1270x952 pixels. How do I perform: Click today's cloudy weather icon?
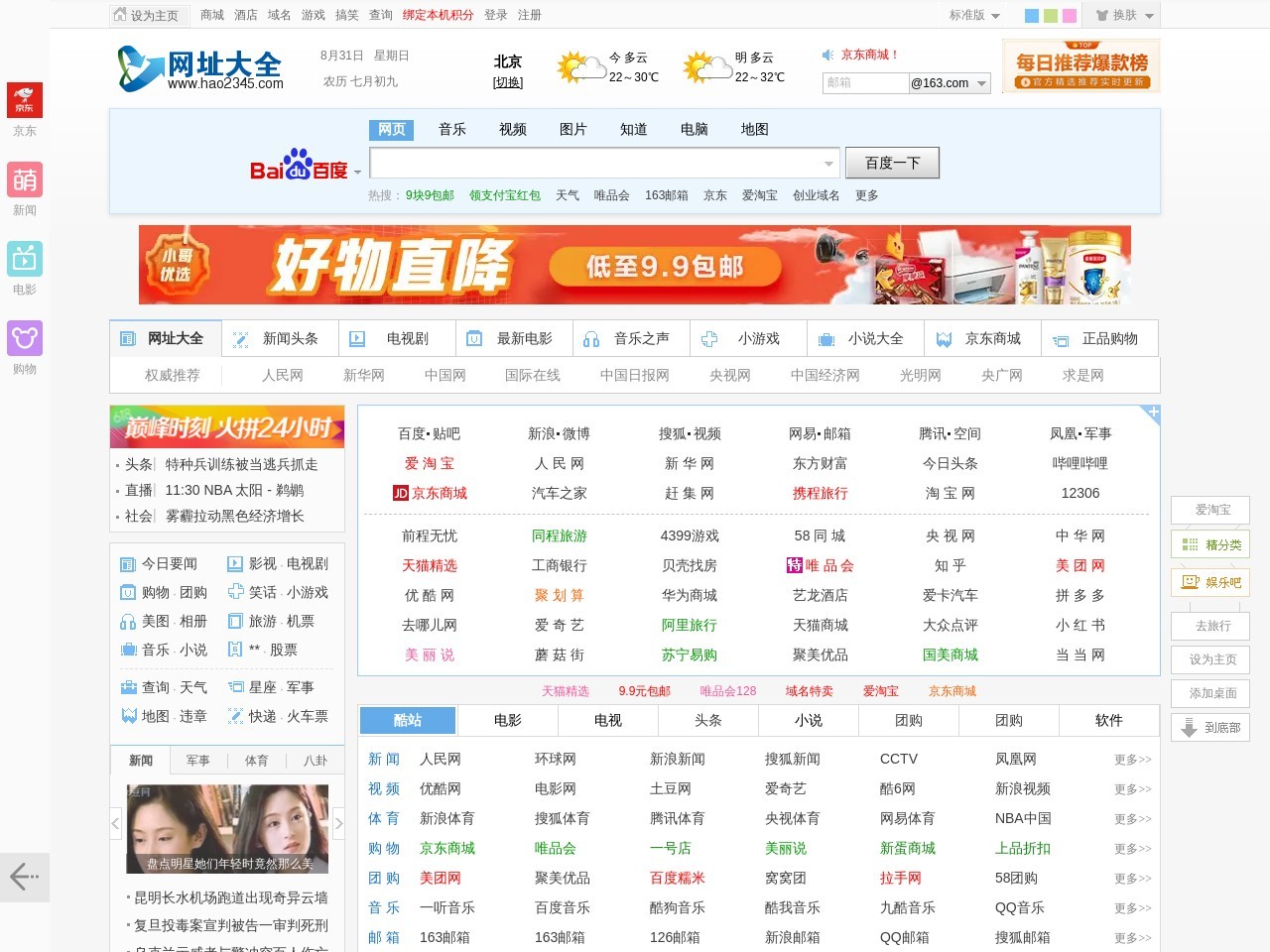pyautogui.click(x=581, y=67)
